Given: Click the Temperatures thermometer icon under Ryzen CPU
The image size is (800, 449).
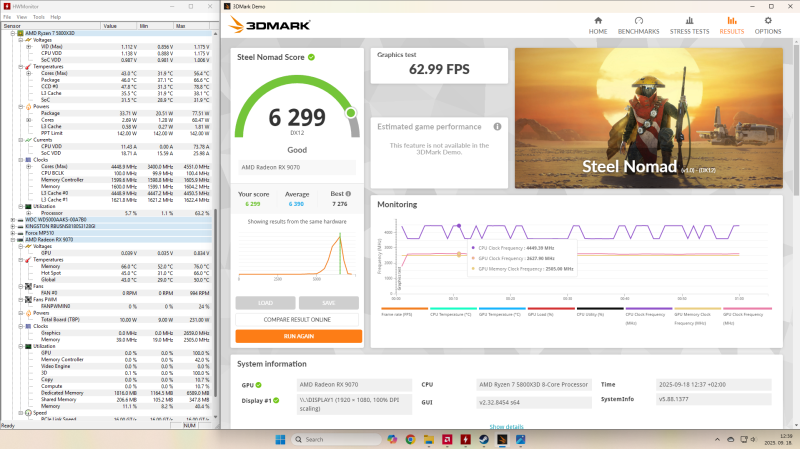Looking at the screenshot, I should click(28, 66).
